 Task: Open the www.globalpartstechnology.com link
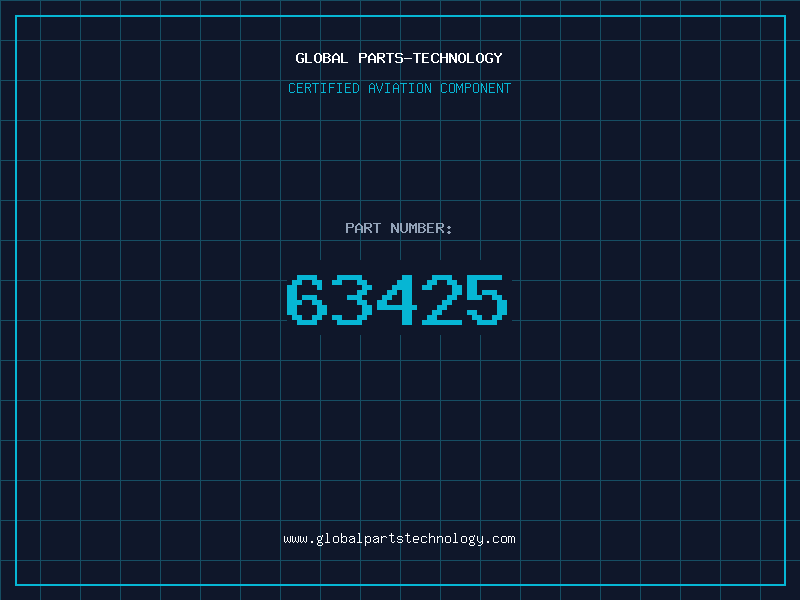399,539
